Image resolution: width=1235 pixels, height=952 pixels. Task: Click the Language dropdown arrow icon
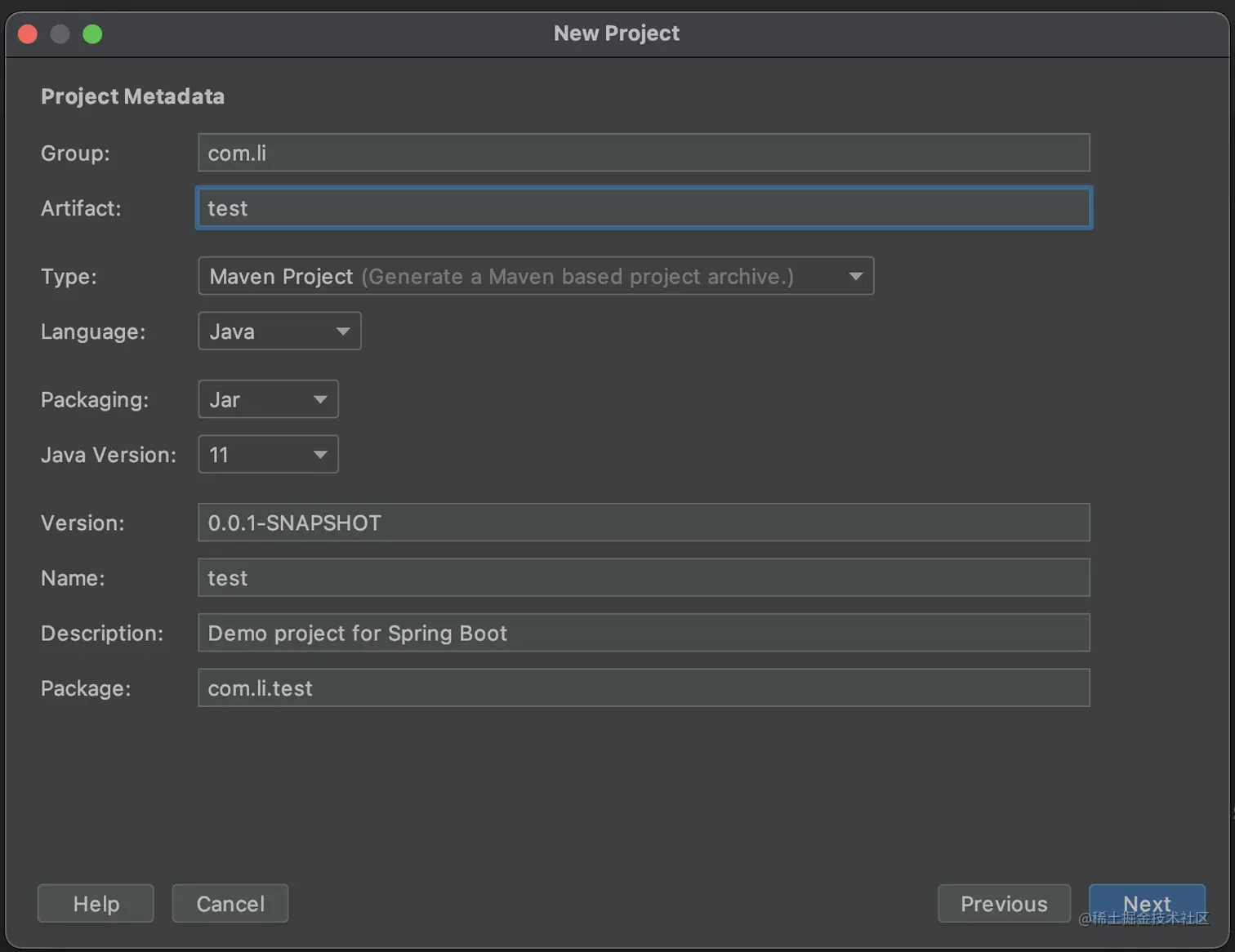[343, 331]
